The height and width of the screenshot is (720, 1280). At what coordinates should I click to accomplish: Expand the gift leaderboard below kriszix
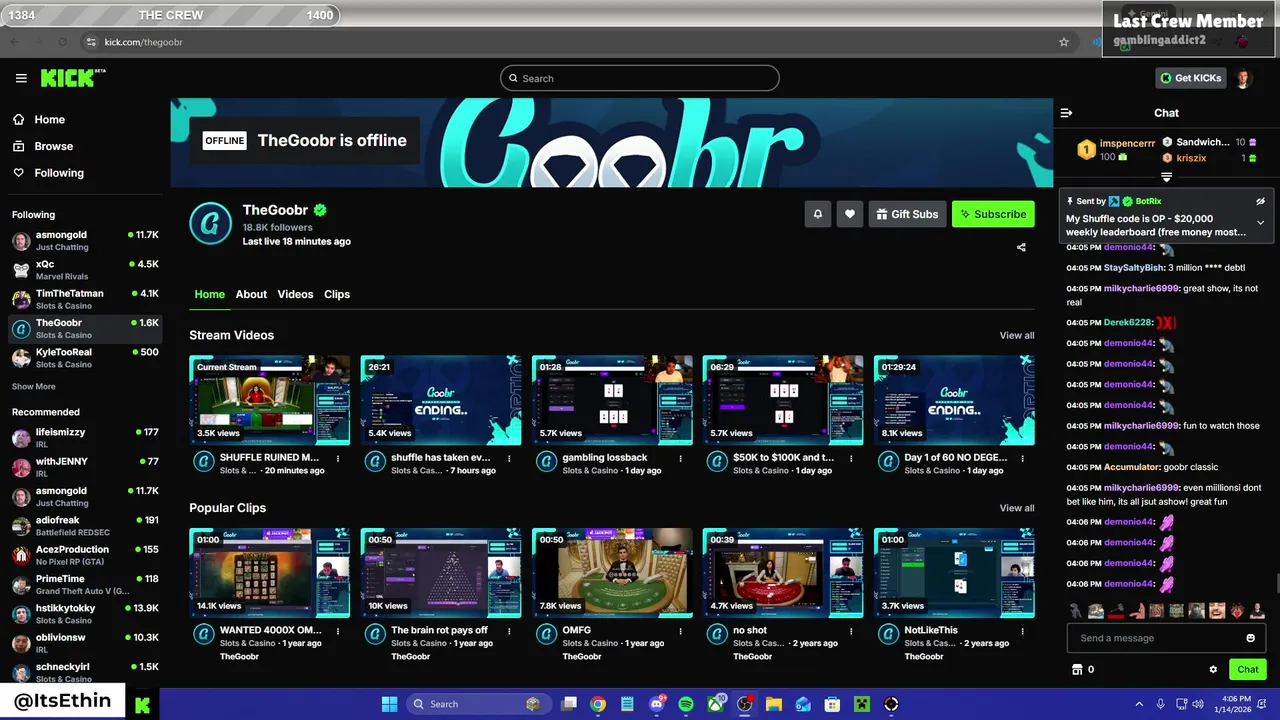pyautogui.click(x=1166, y=177)
